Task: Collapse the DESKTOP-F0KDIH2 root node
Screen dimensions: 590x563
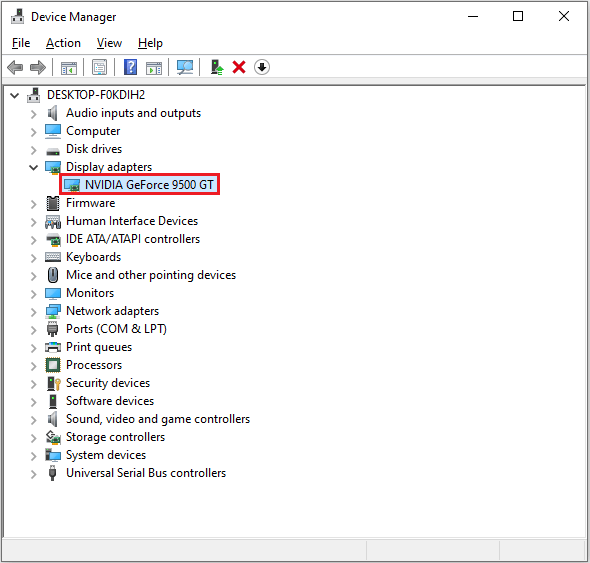Action: click(15, 96)
